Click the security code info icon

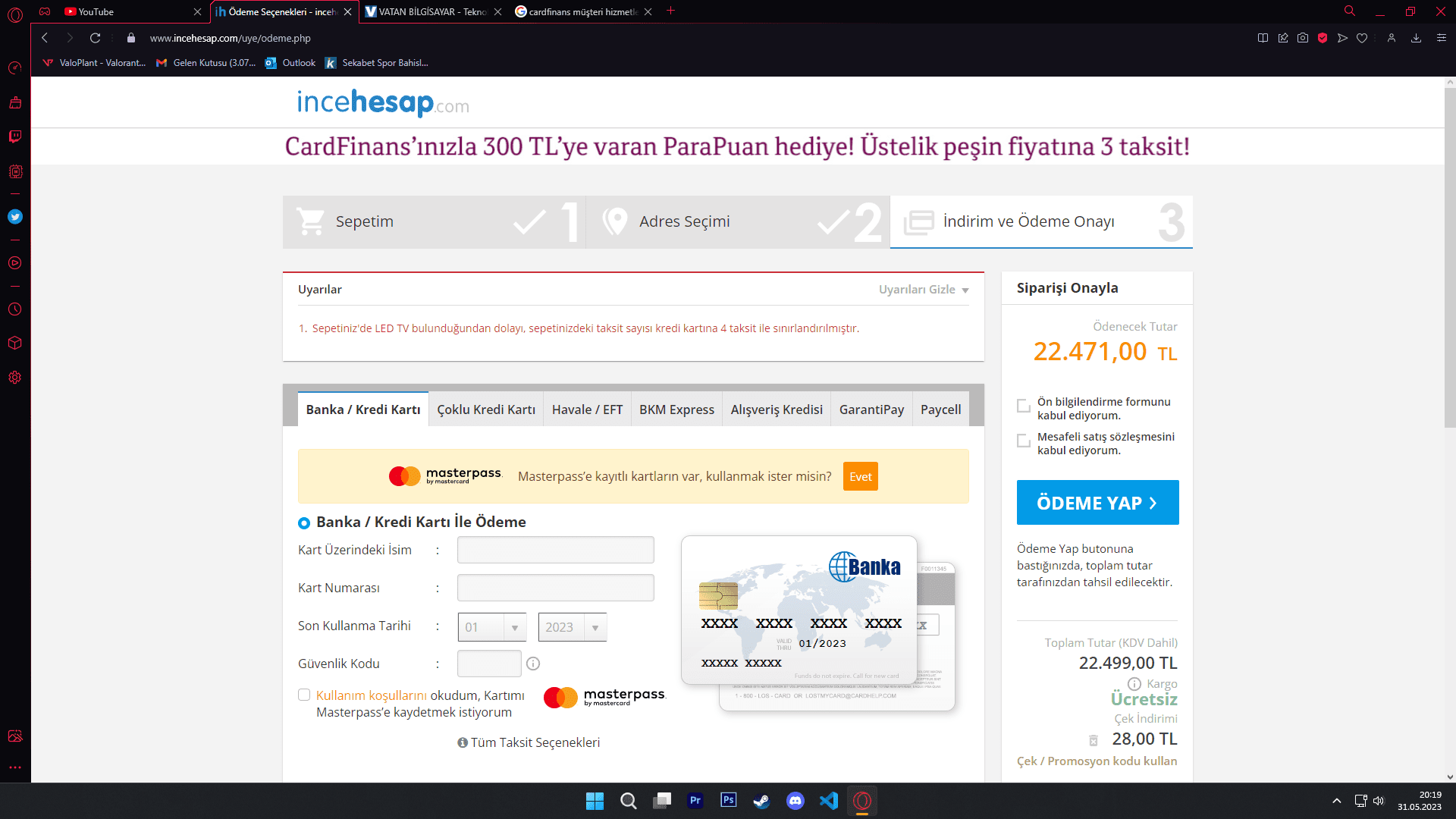[x=533, y=664]
